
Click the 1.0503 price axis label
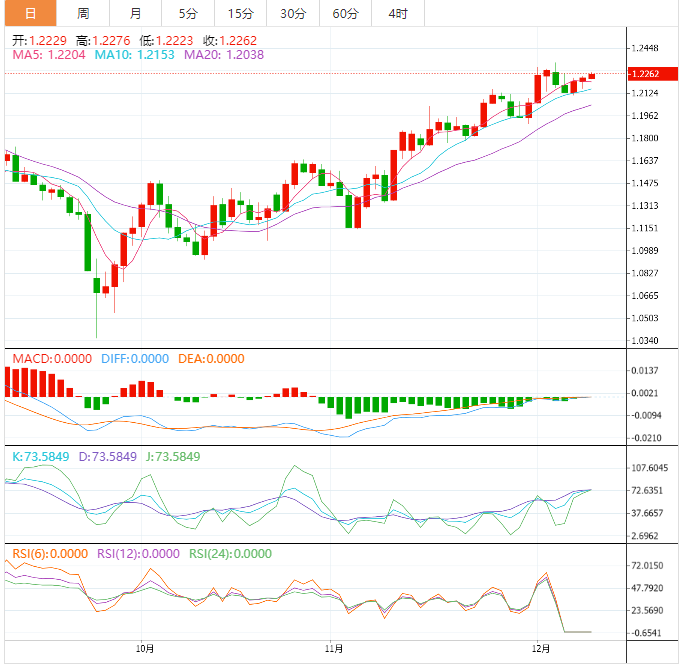(x=645, y=318)
